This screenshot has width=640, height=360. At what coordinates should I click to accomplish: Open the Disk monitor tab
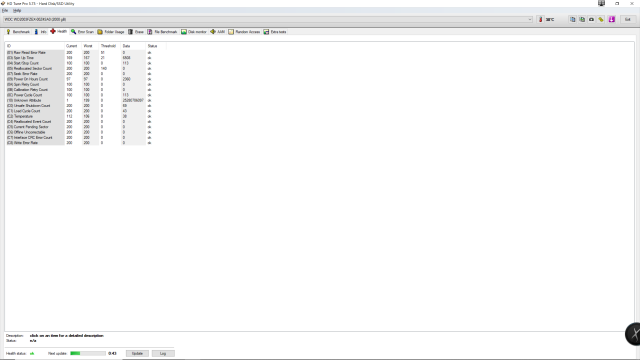click(x=194, y=32)
